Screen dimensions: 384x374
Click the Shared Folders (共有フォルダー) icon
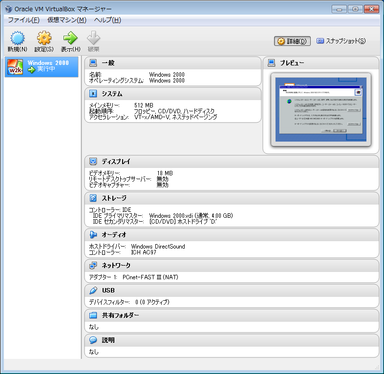[x=93, y=315]
